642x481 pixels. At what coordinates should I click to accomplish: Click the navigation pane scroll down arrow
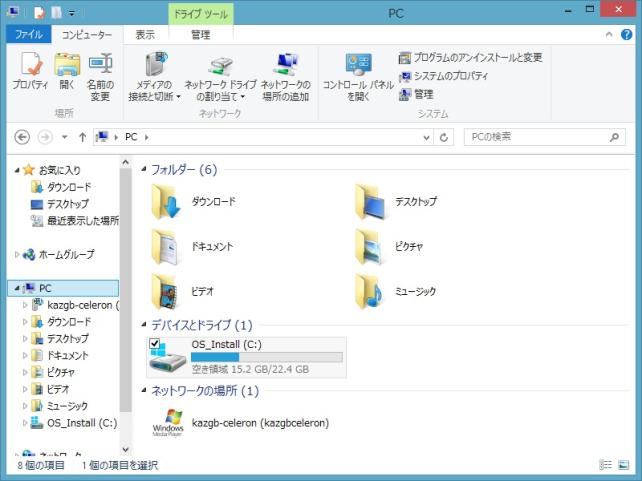pyautogui.click(x=126, y=450)
